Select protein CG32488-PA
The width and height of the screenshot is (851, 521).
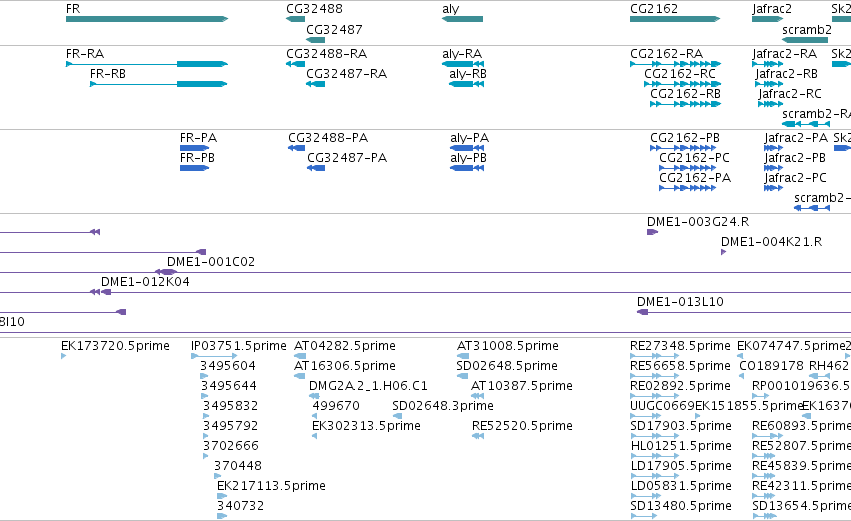(328, 138)
